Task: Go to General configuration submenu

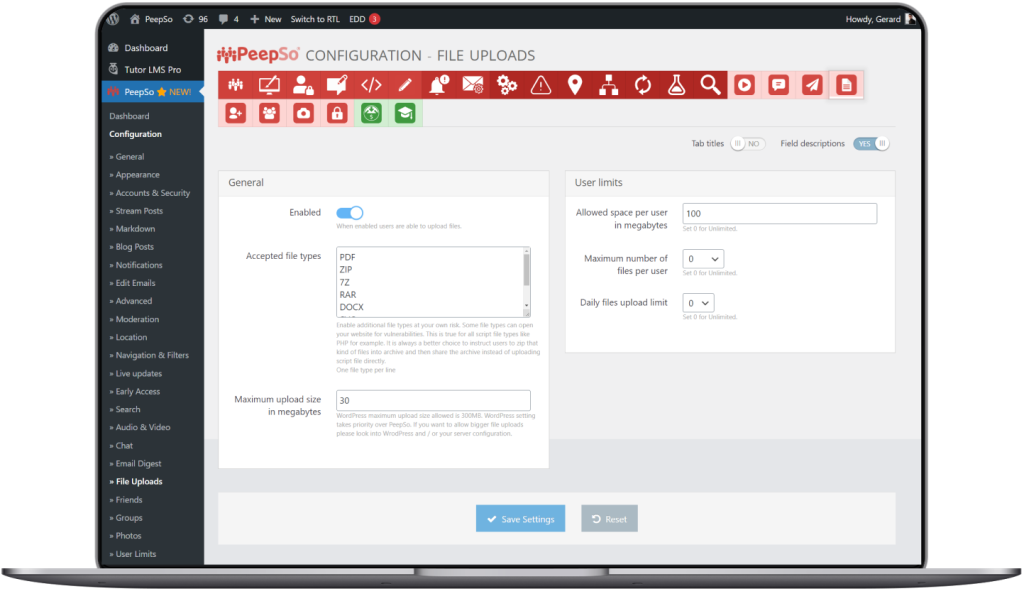Action: pos(129,157)
